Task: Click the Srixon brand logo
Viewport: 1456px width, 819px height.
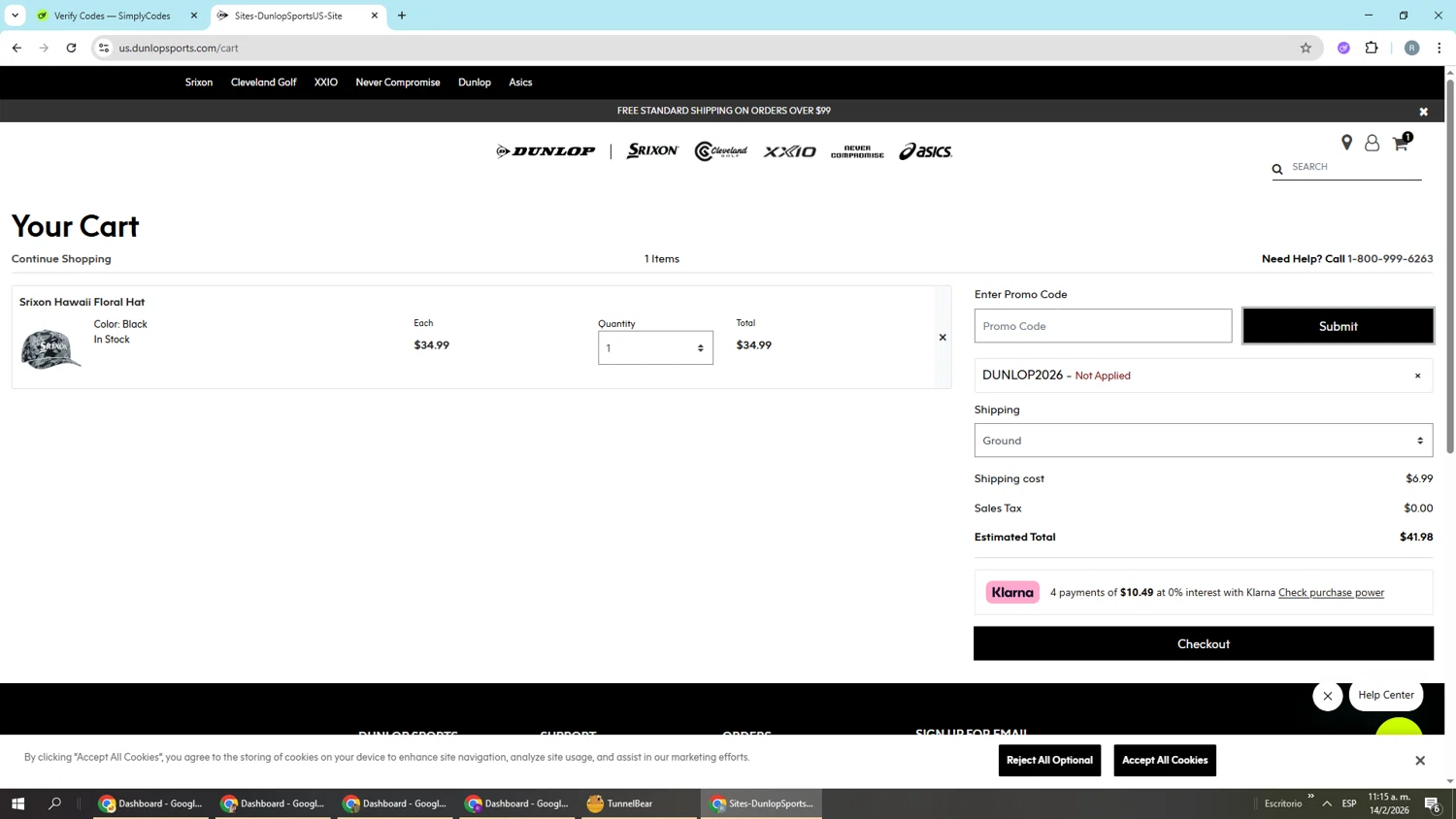Action: coord(652,151)
